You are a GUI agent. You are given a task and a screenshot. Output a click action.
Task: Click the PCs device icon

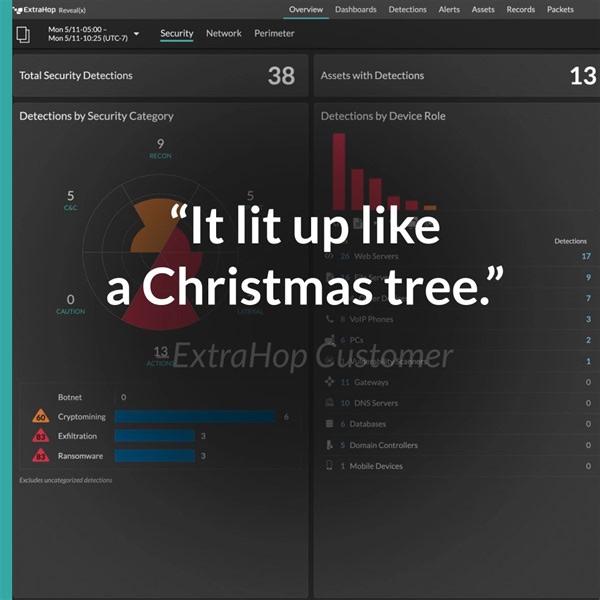pos(329,340)
